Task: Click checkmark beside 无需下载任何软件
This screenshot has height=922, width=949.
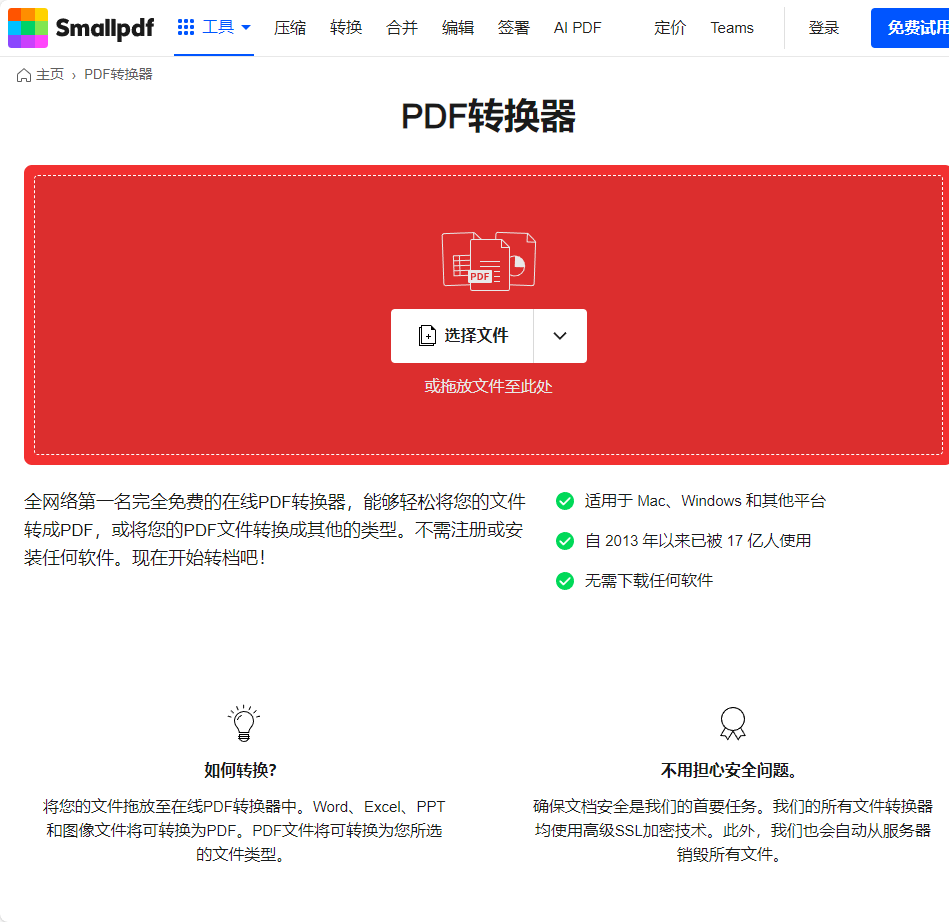Action: 565,581
